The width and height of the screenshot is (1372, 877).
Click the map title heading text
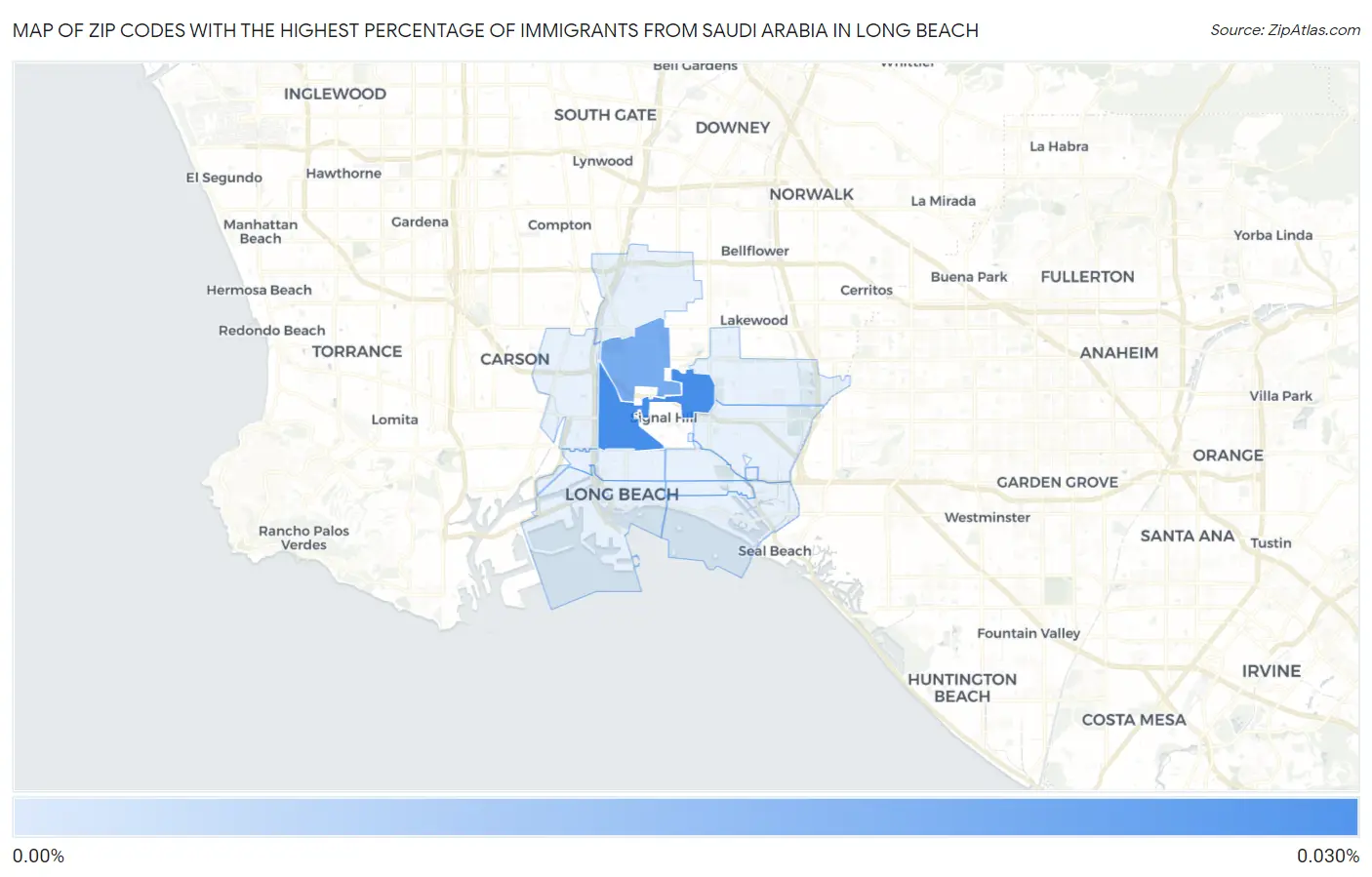pos(496,30)
